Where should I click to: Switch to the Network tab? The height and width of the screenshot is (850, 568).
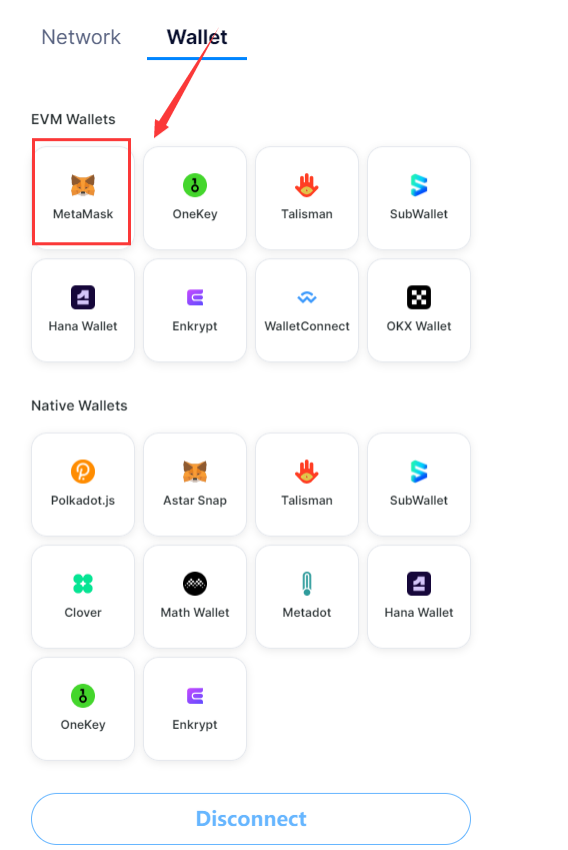pyautogui.click(x=81, y=37)
